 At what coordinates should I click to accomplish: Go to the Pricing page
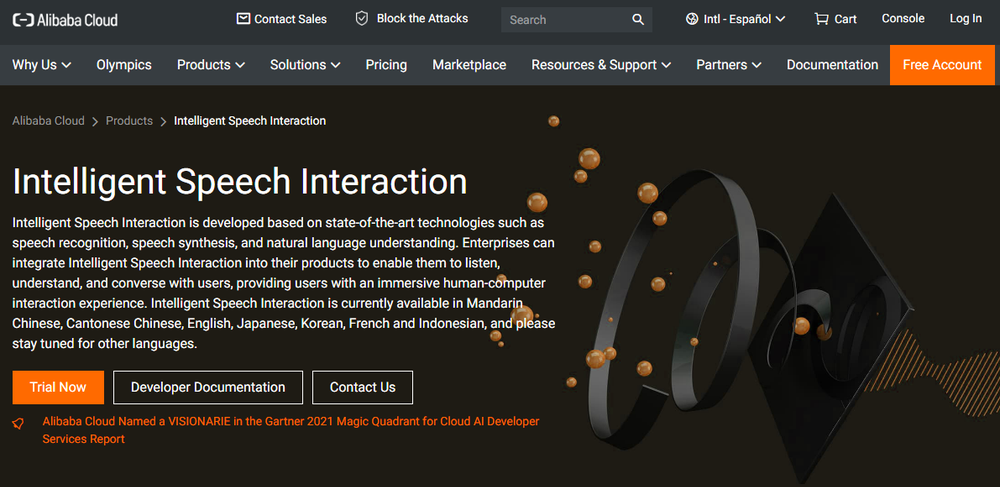click(386, 65)
